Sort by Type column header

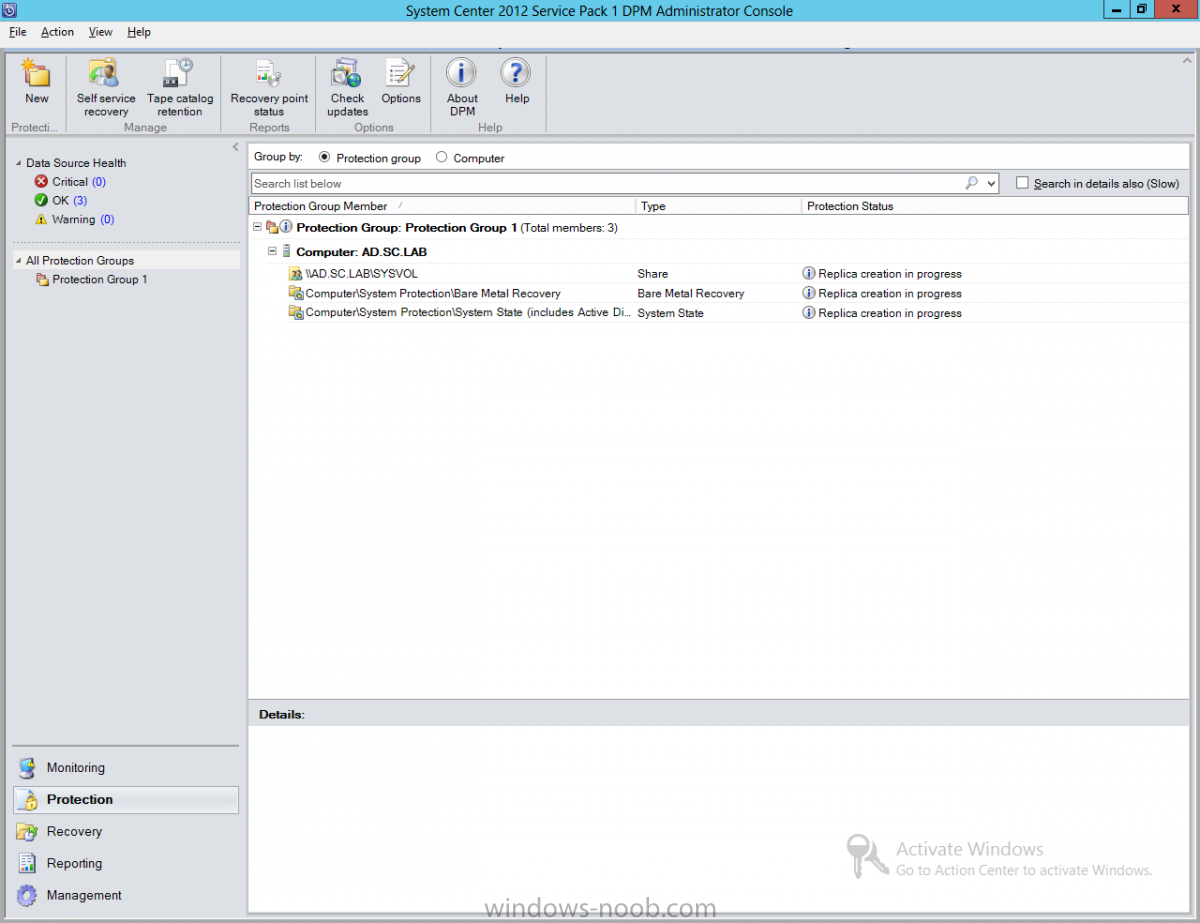pyautogui.click(x=718, y=206)
